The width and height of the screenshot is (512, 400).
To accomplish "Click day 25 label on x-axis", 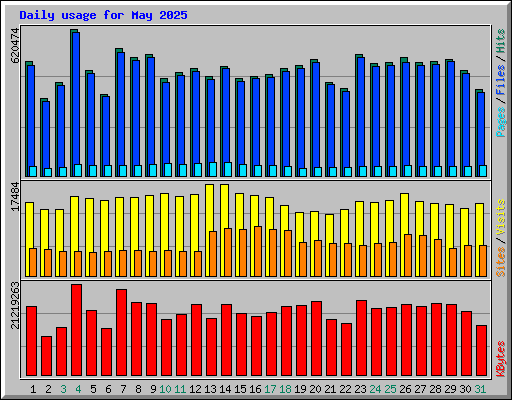I will click(x=390, y=389).
